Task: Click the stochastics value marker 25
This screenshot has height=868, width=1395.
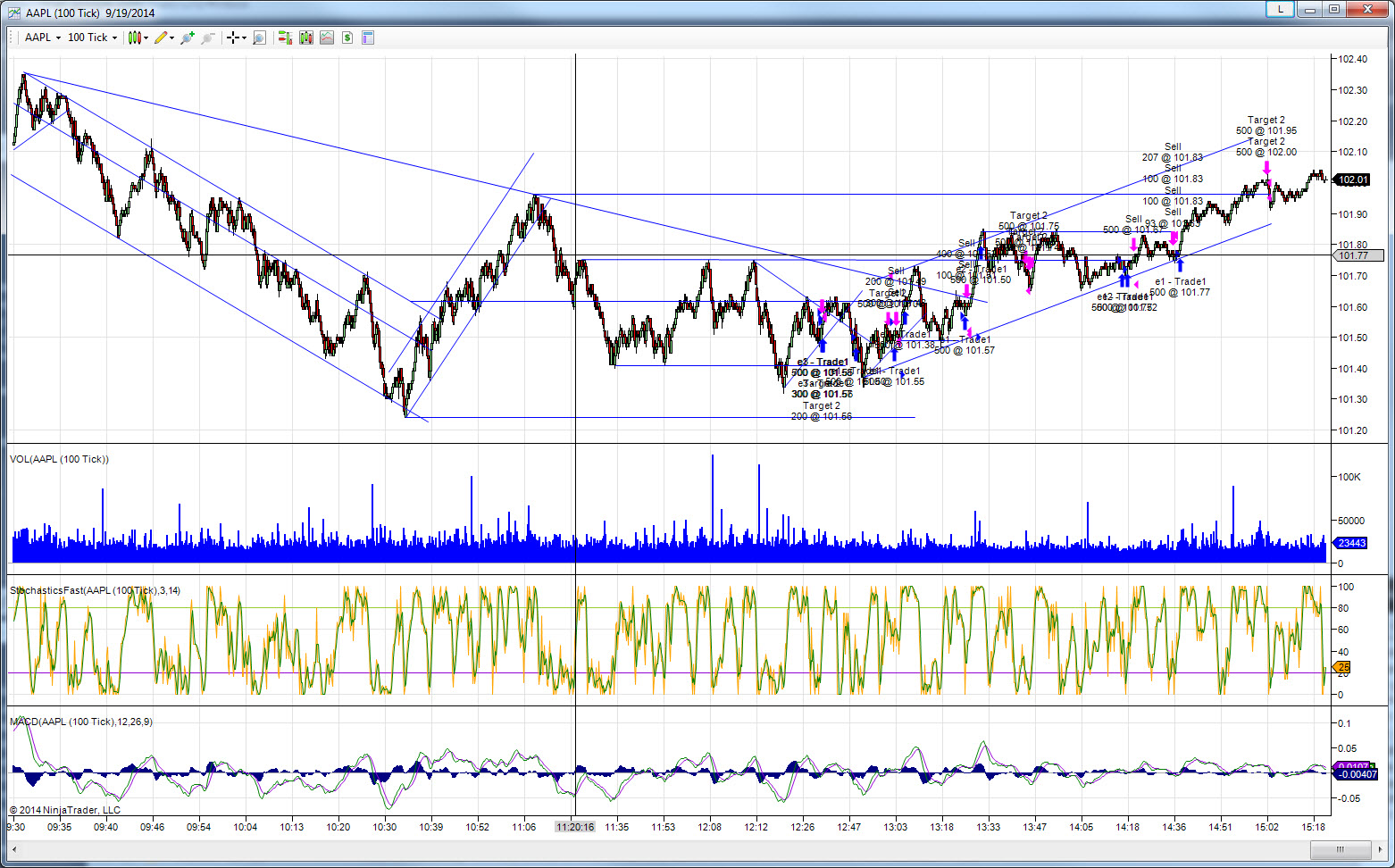Action: 1342,667
